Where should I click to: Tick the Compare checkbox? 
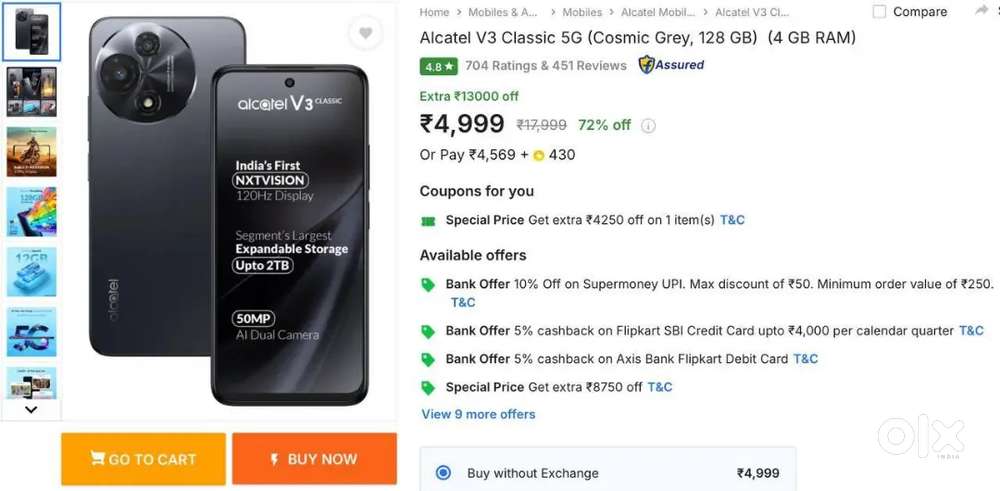pos(879,12)
